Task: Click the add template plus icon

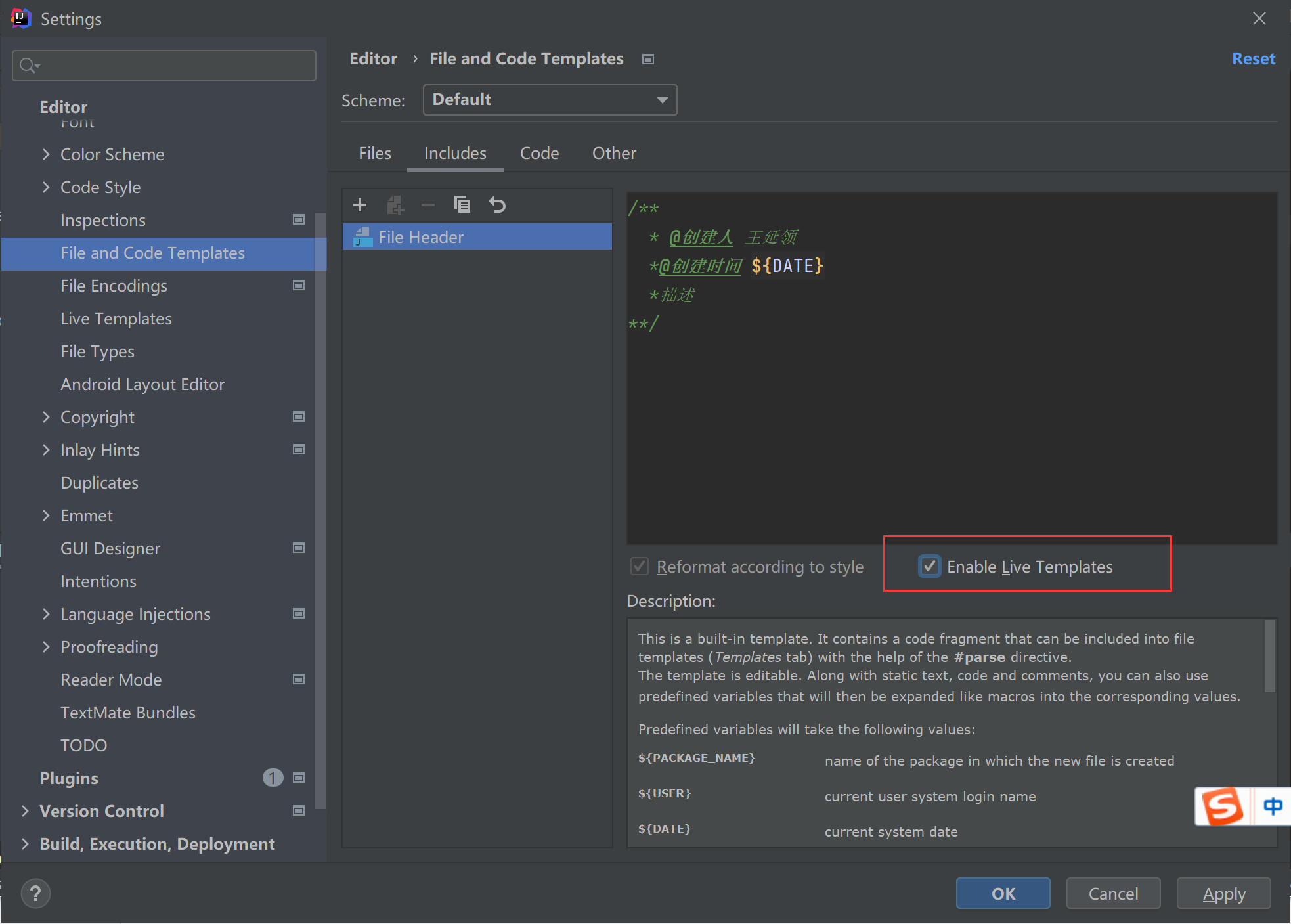Action: pyautogui.click(x=360, y=205)
